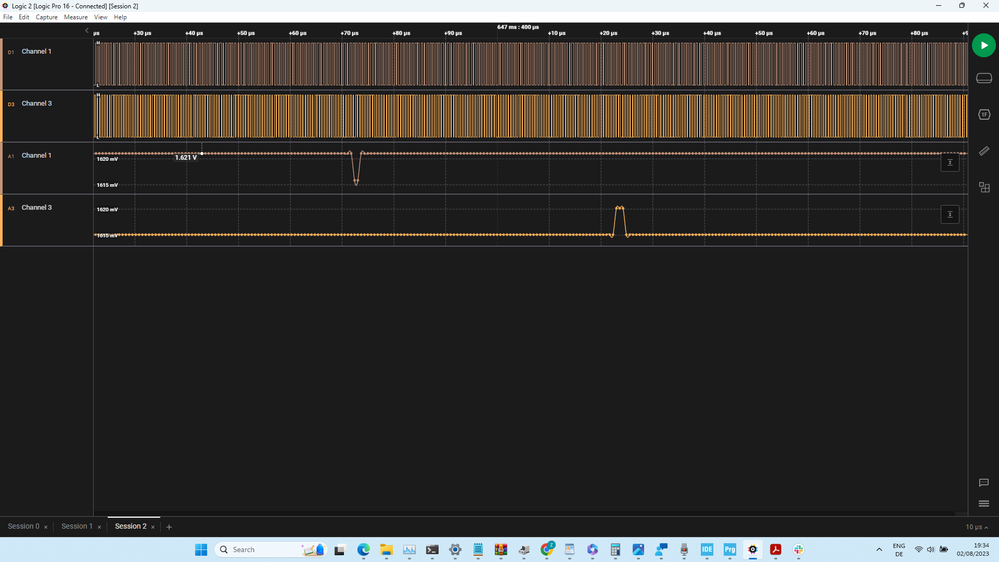Select the digital D3 Channel 3 label
Image resolution: width=999 pixels, height=562 pixels.
[x=36, y=104]
